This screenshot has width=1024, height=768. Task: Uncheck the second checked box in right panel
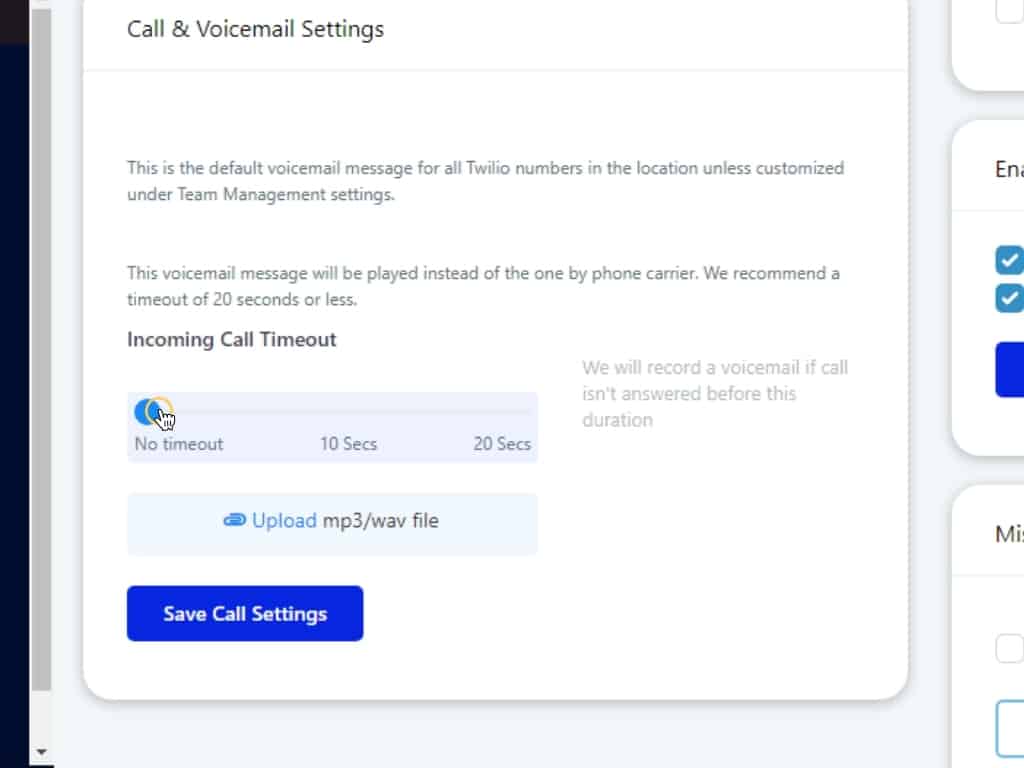click(1009, 298)
